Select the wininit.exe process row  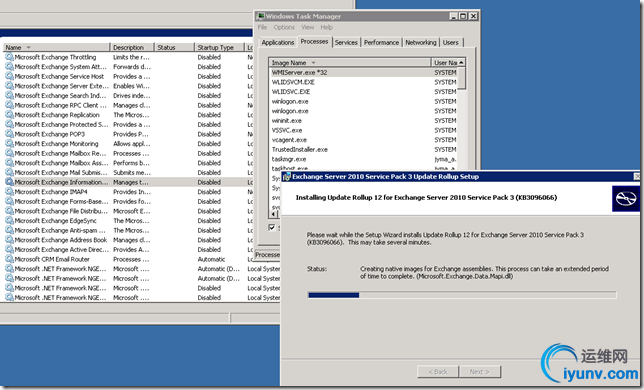pyautogui.click(x=363, y=121)
